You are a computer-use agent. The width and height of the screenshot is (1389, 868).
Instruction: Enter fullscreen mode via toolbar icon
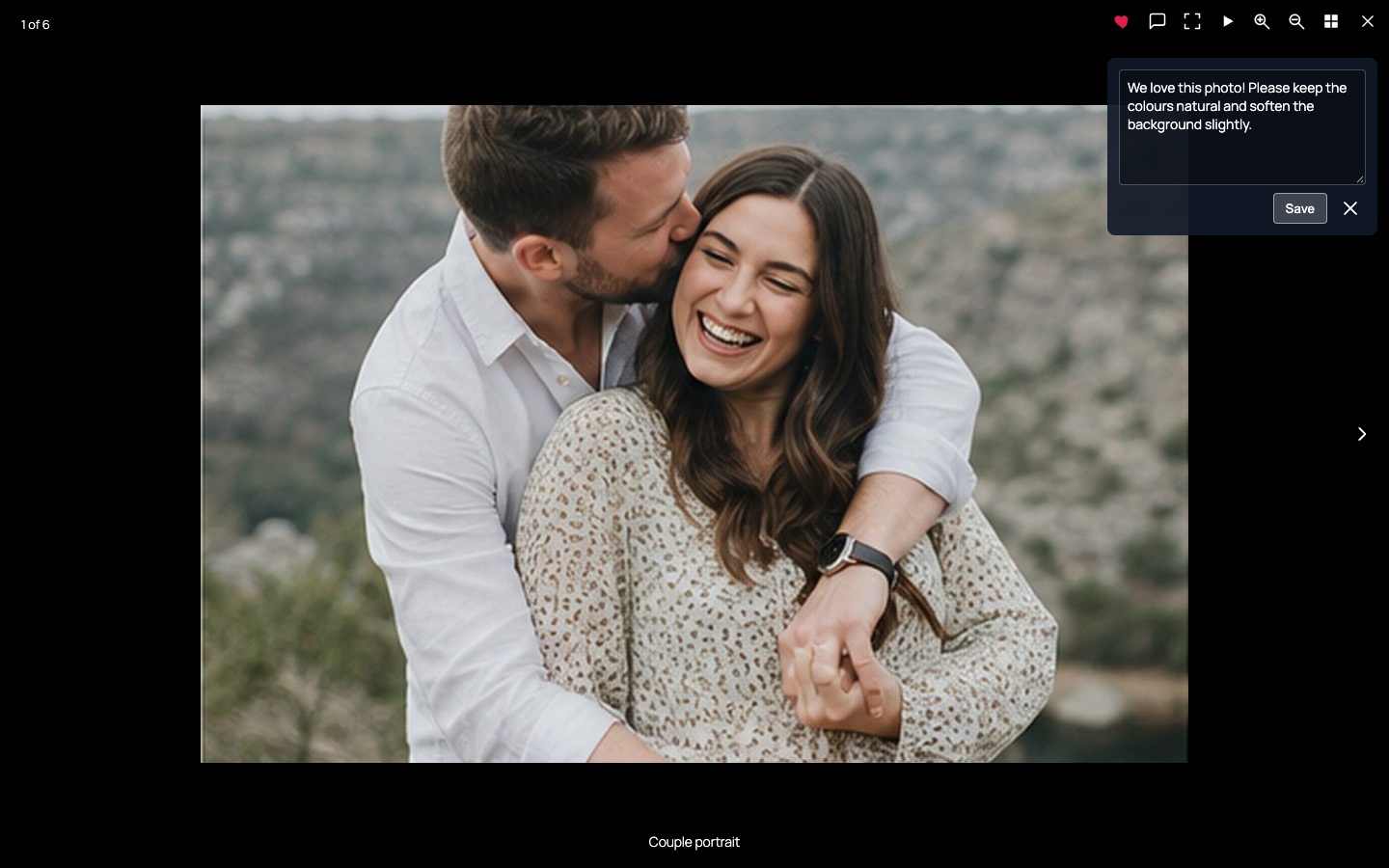(1192, 21)
